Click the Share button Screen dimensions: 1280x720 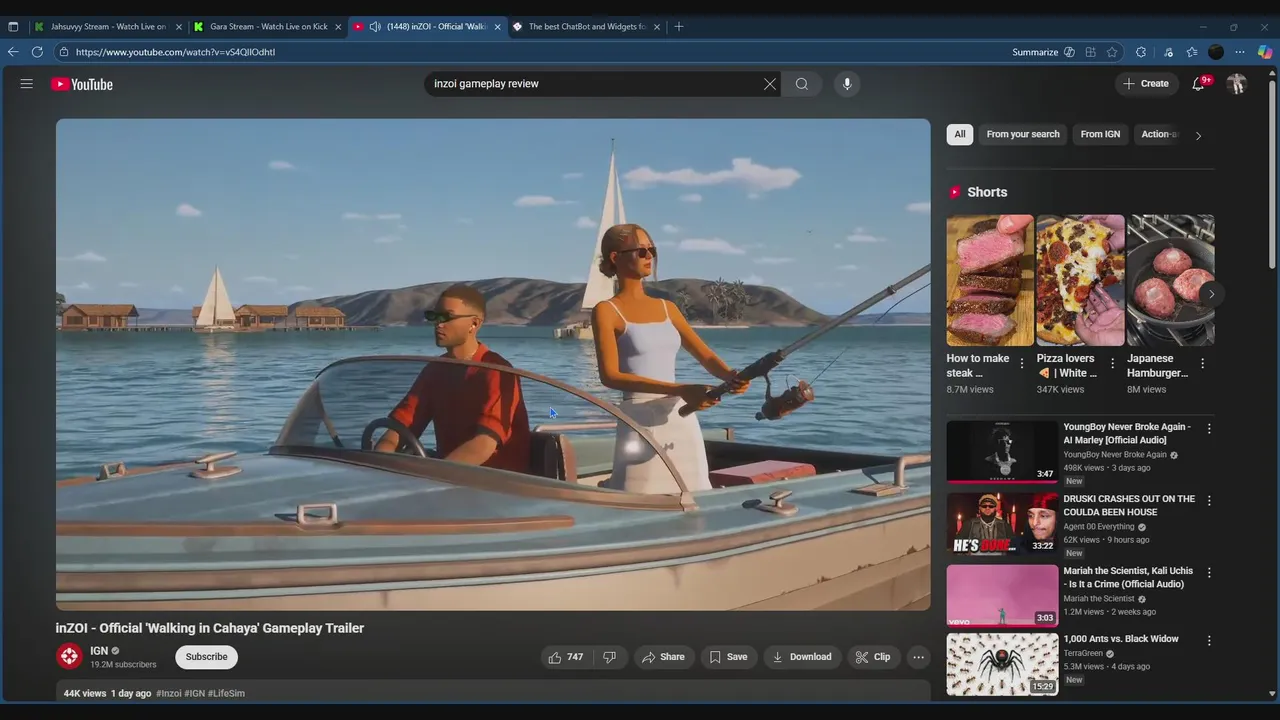click(x=663, y=657)
